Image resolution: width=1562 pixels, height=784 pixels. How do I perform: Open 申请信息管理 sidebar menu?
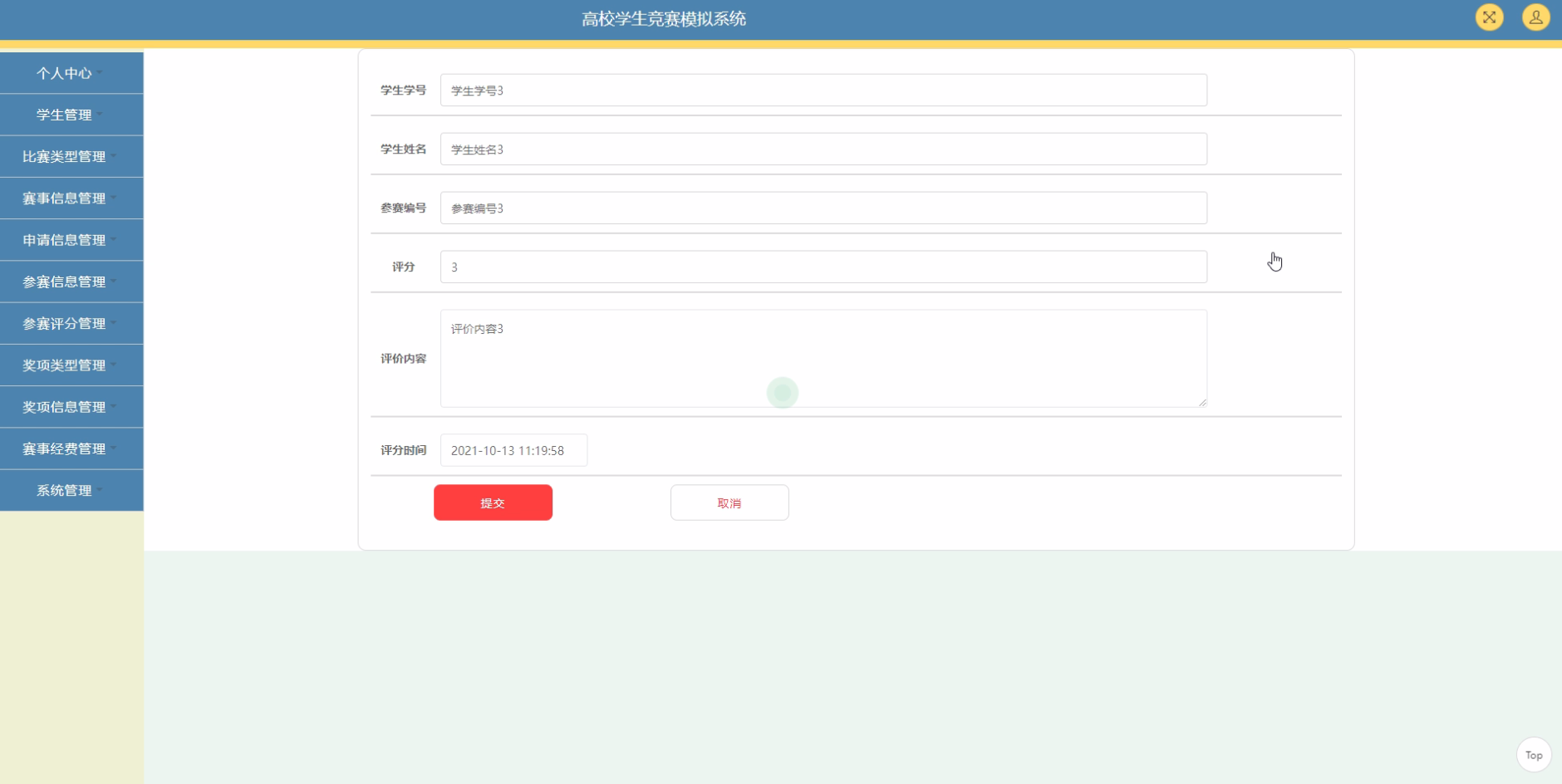tap(71, 240)
